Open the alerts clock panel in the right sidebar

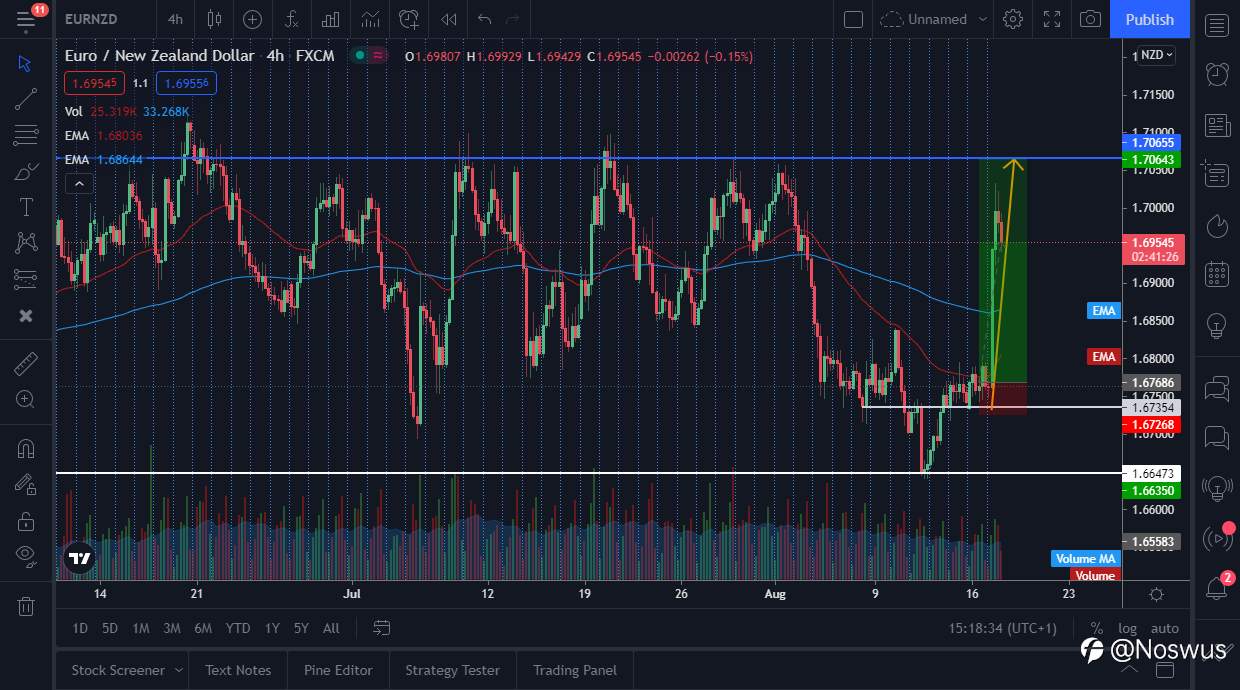(1216, 75)
